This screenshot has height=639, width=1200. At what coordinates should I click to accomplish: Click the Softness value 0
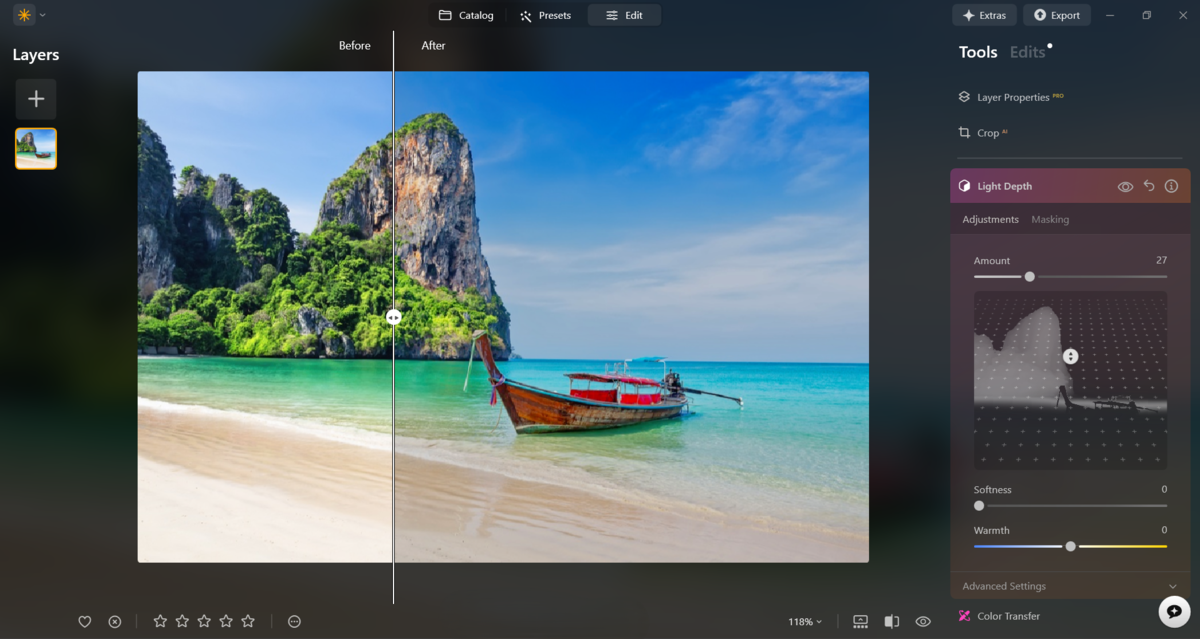1164,489
